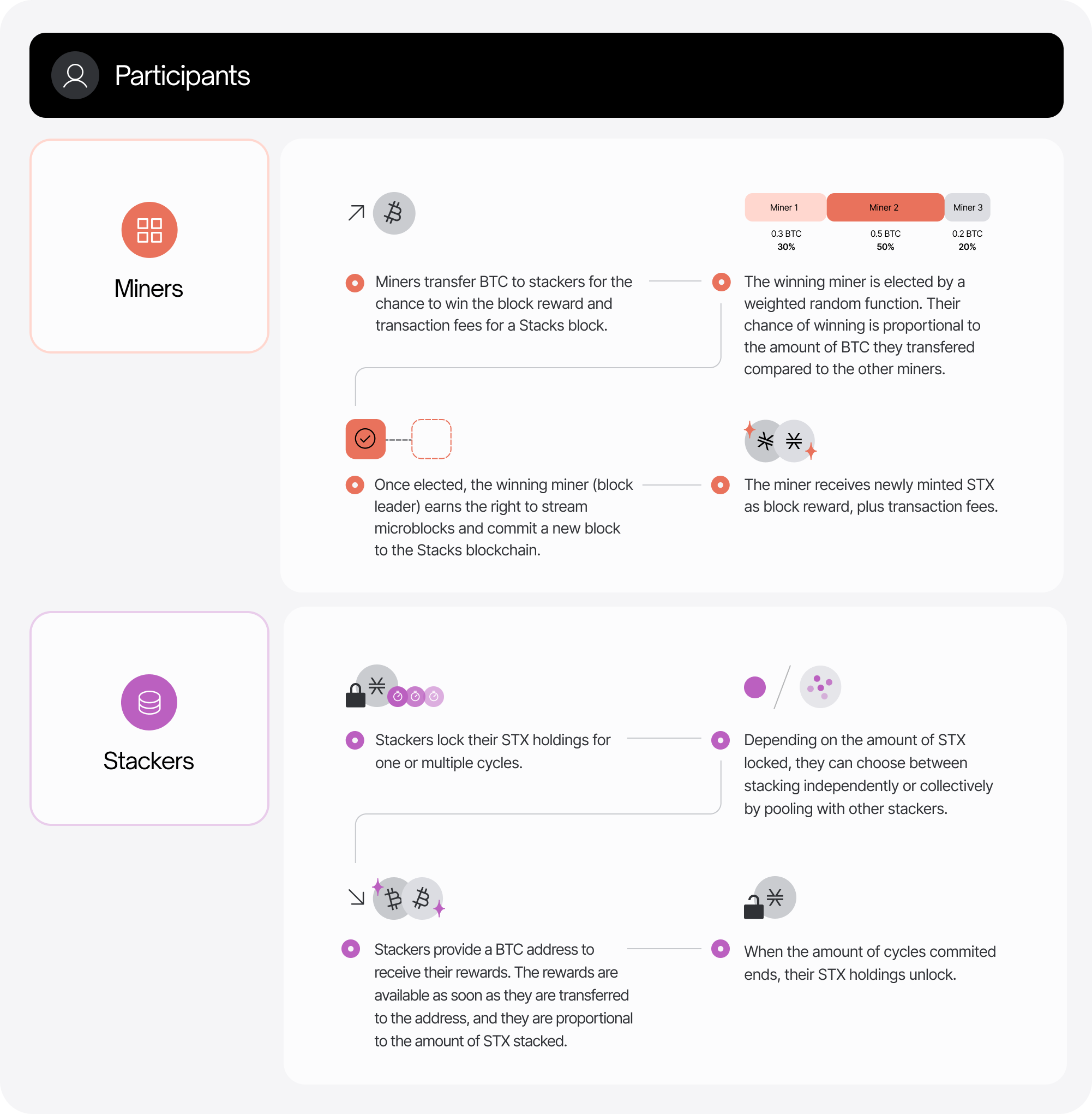Select the Miner 3 bar segment
This screenshot has width=1092, height=1114.
(968, 207)
